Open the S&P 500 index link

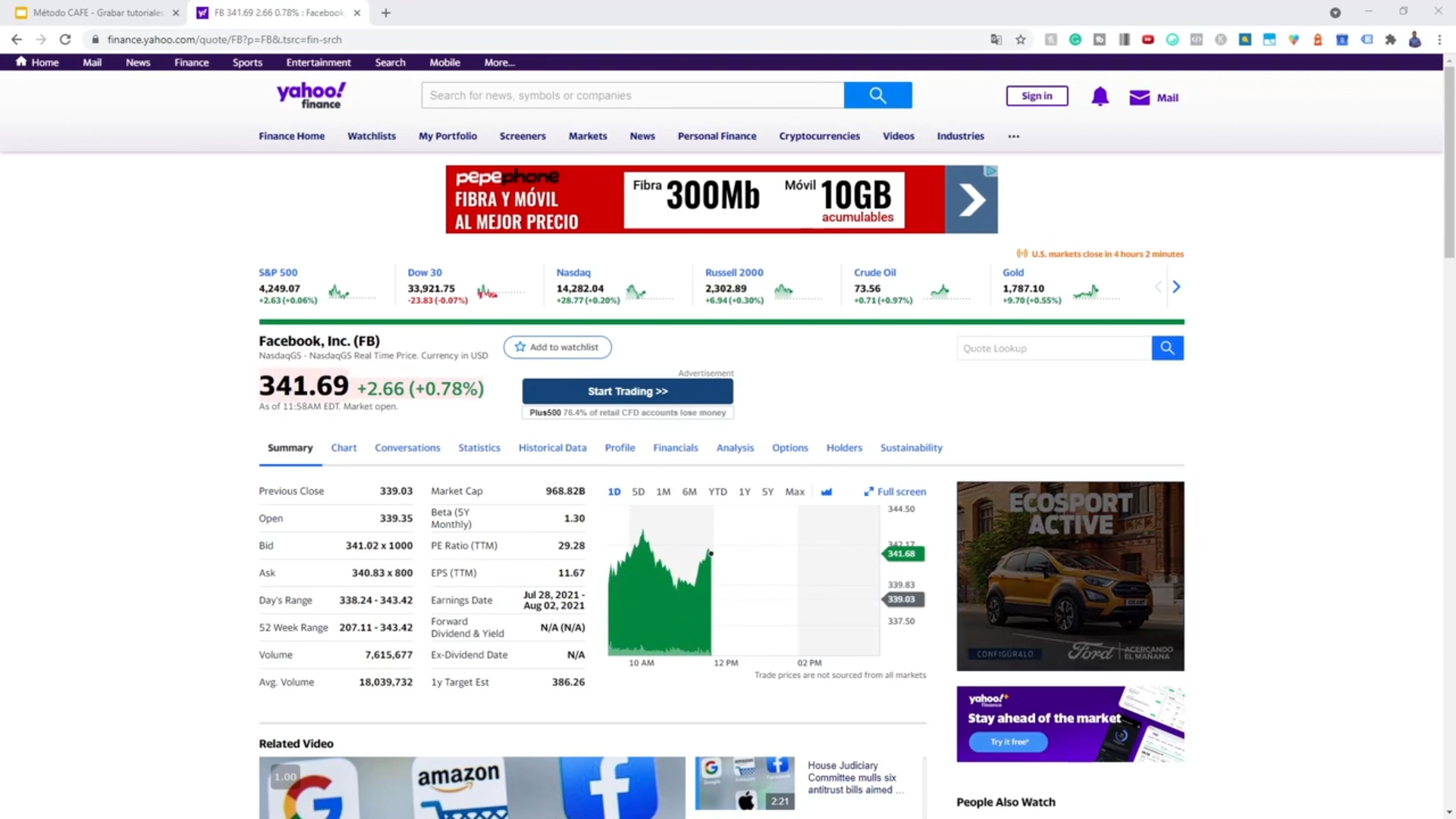[278, 273]
